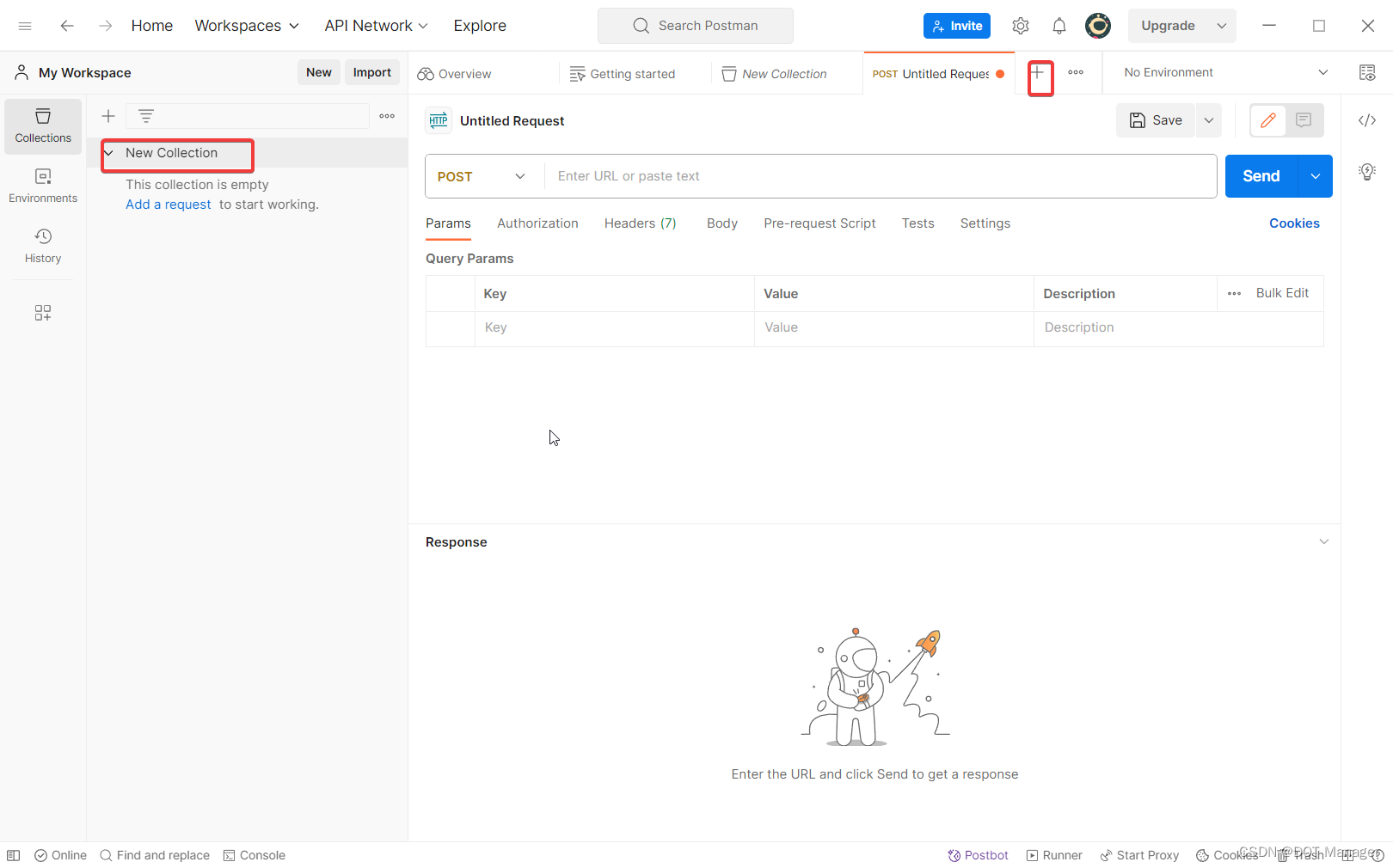
Task: Go back with the left arrow
Action: pyautogui.click(x=67, y=26)
